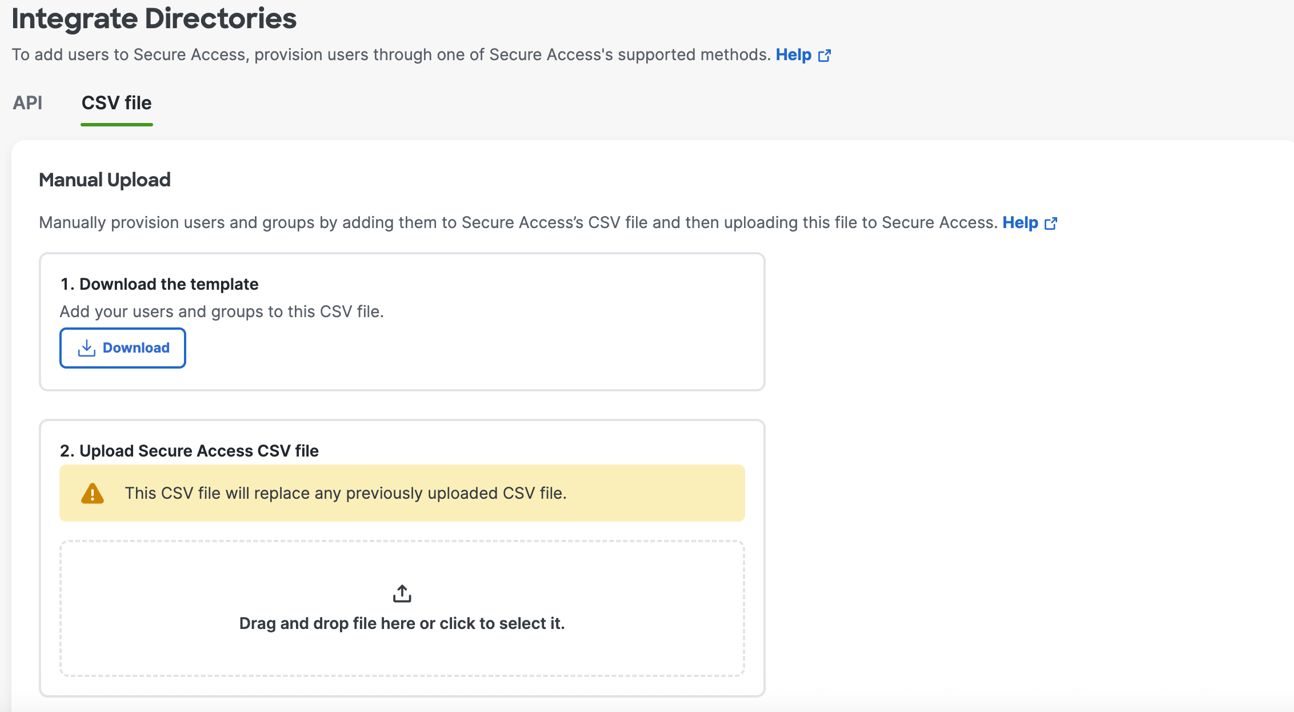
Task: Click 'Add your users and groups' instruction text
Action: tap(222, 312)
